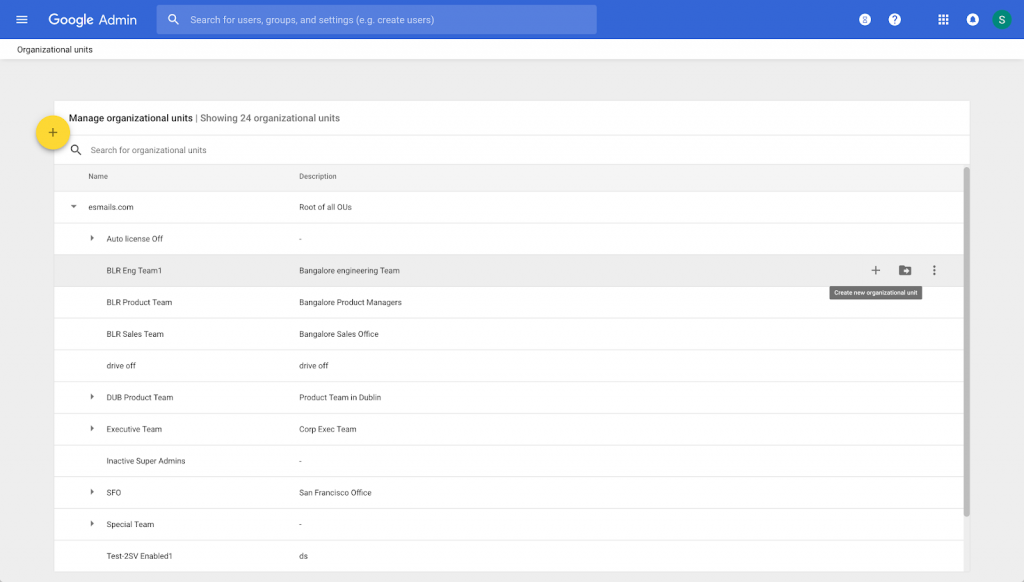
Task: Open the Google apps grid launcher
Action: click(x=943, y=20)
